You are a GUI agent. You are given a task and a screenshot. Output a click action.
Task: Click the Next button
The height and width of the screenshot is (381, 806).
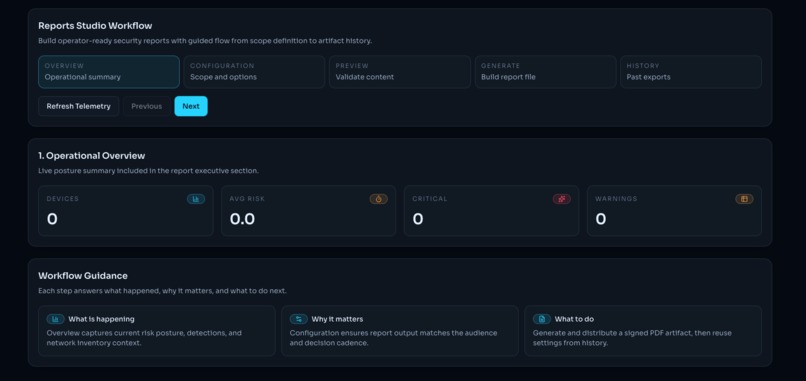191,106
